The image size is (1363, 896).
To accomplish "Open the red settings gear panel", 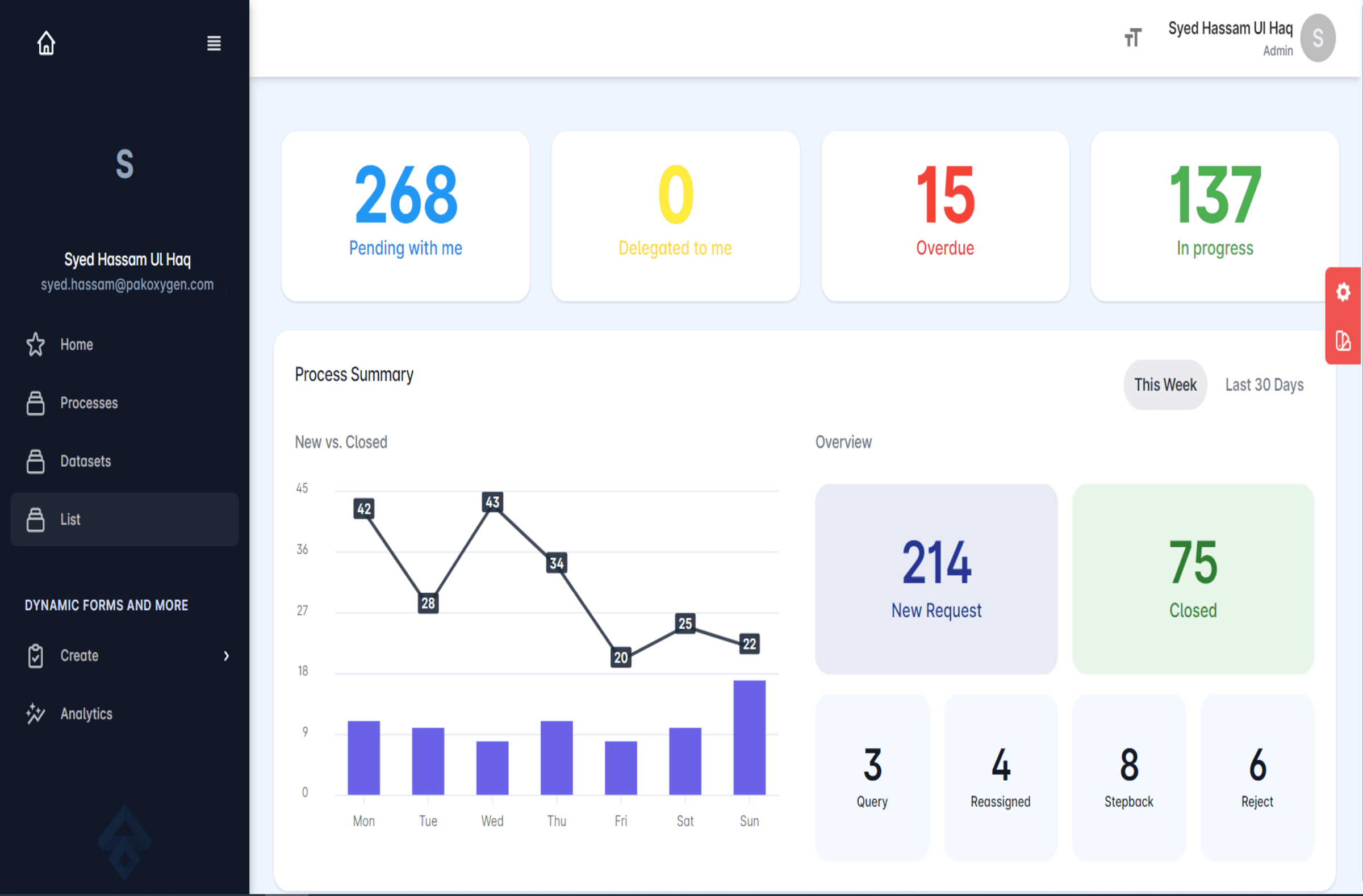I will 1343,292.
